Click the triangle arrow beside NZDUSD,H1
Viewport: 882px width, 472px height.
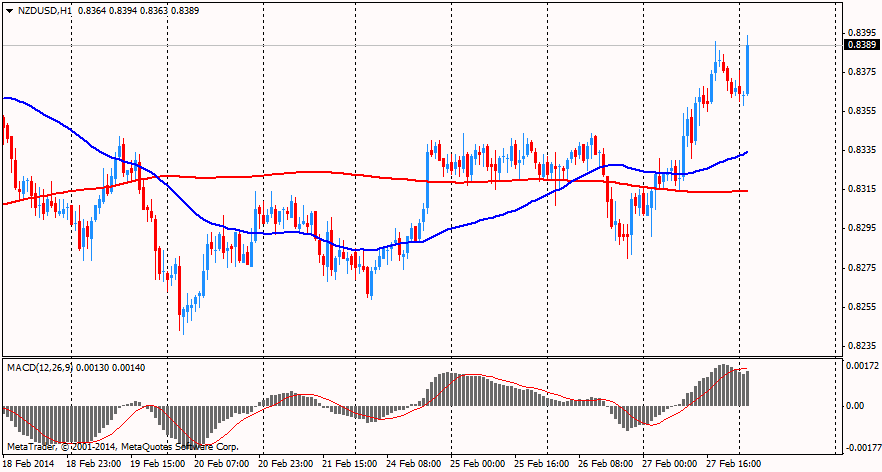tap(9, 10)
